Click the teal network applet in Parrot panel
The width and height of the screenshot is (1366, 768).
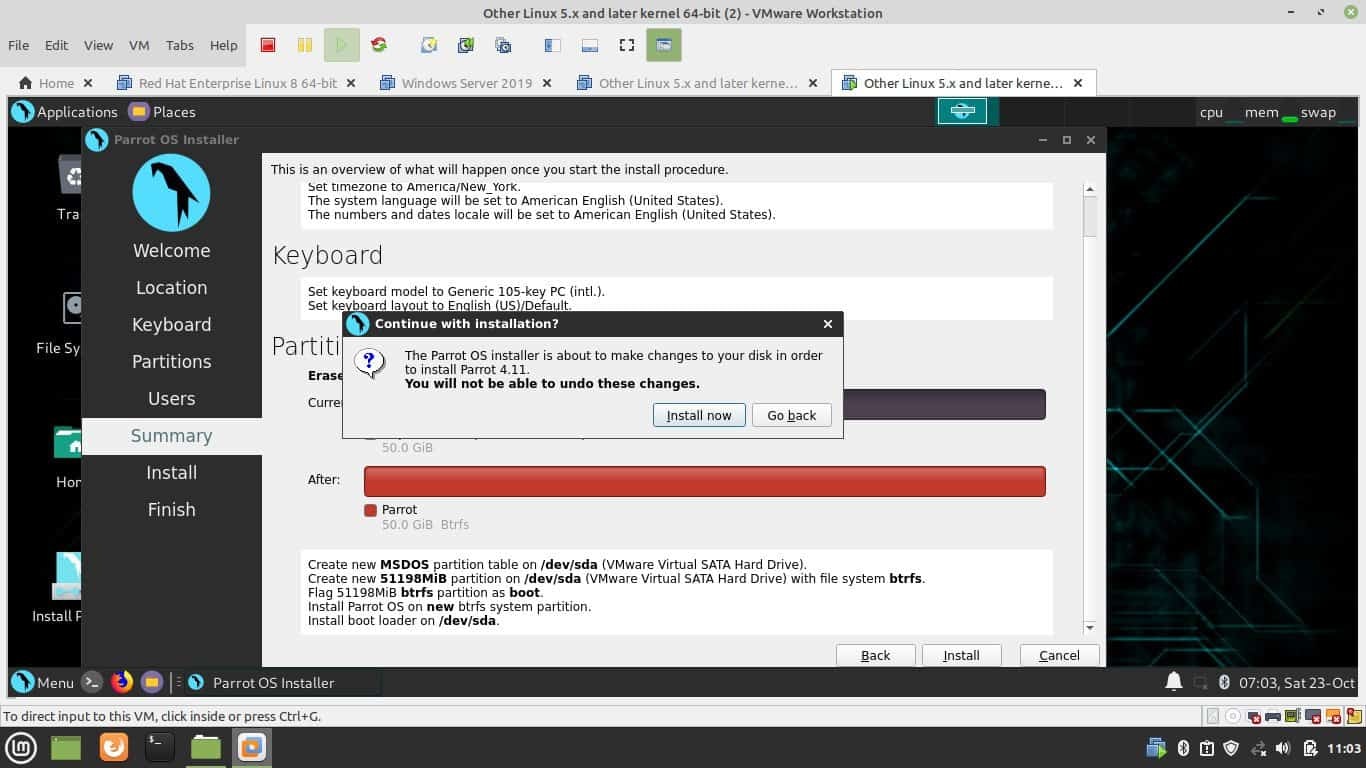point(962,111)
